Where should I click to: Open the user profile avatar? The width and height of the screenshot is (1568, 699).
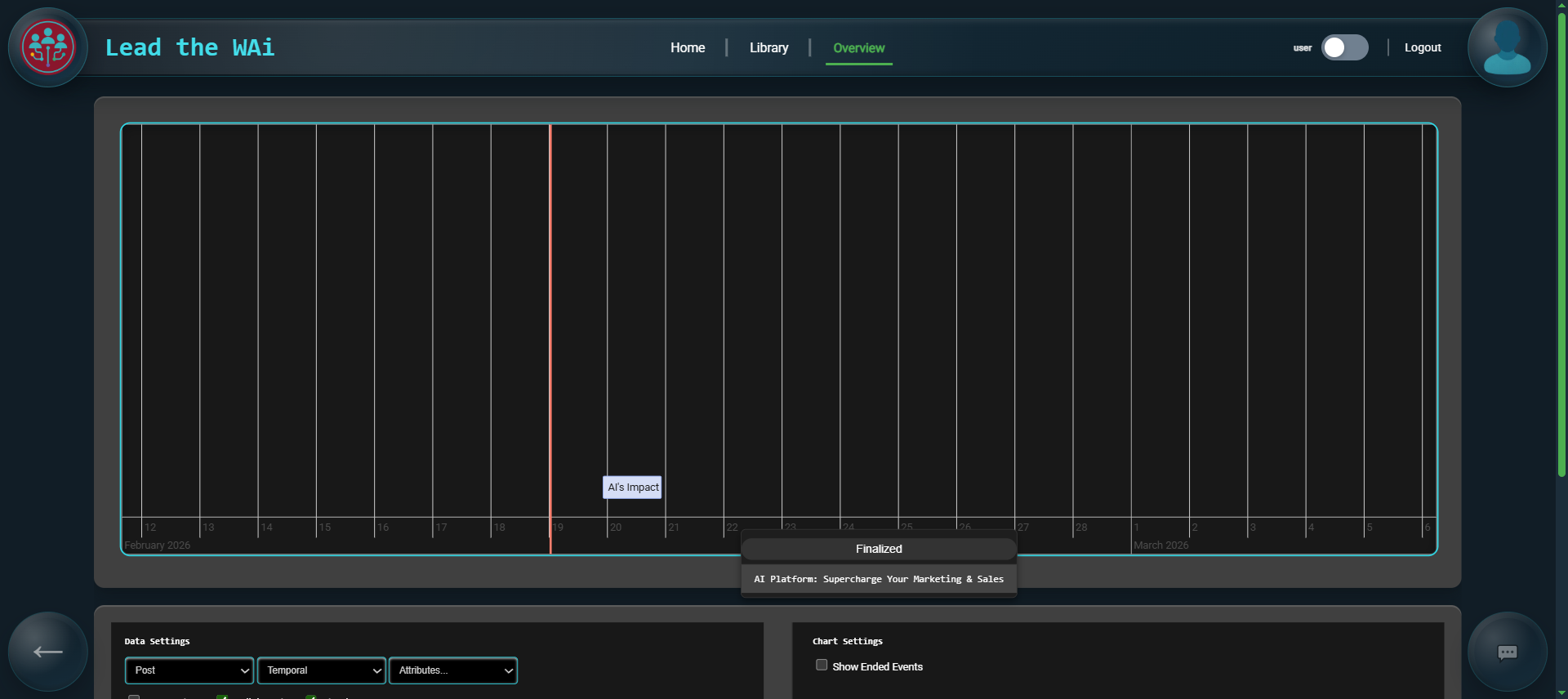click(x=1507, y=47)
